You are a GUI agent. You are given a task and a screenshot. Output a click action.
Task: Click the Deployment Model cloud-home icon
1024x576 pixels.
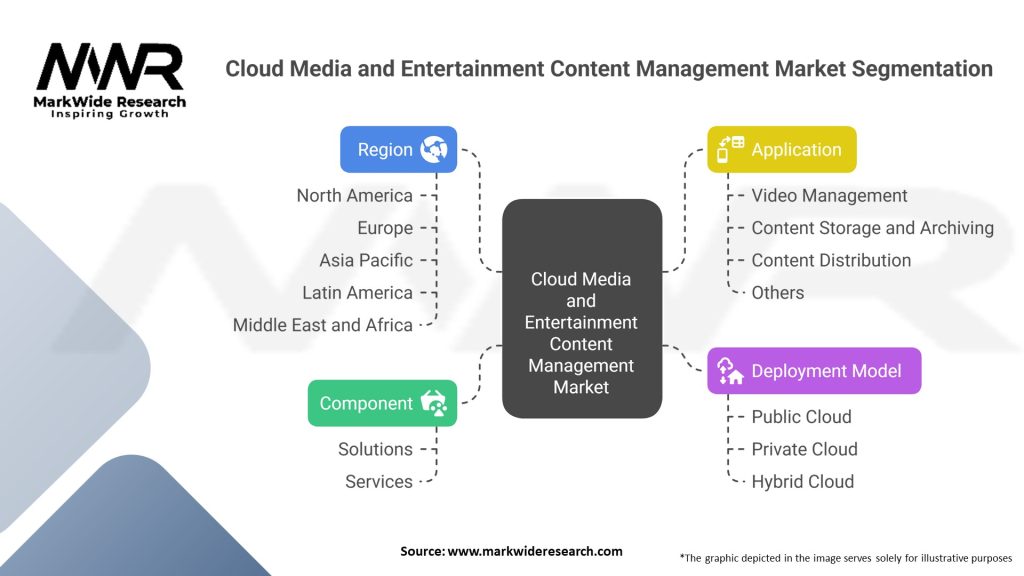730,371
